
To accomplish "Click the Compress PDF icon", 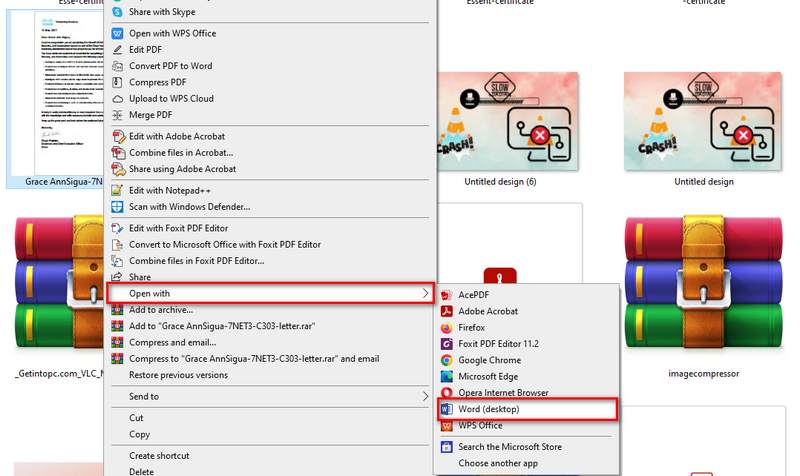I will point(117,82).
